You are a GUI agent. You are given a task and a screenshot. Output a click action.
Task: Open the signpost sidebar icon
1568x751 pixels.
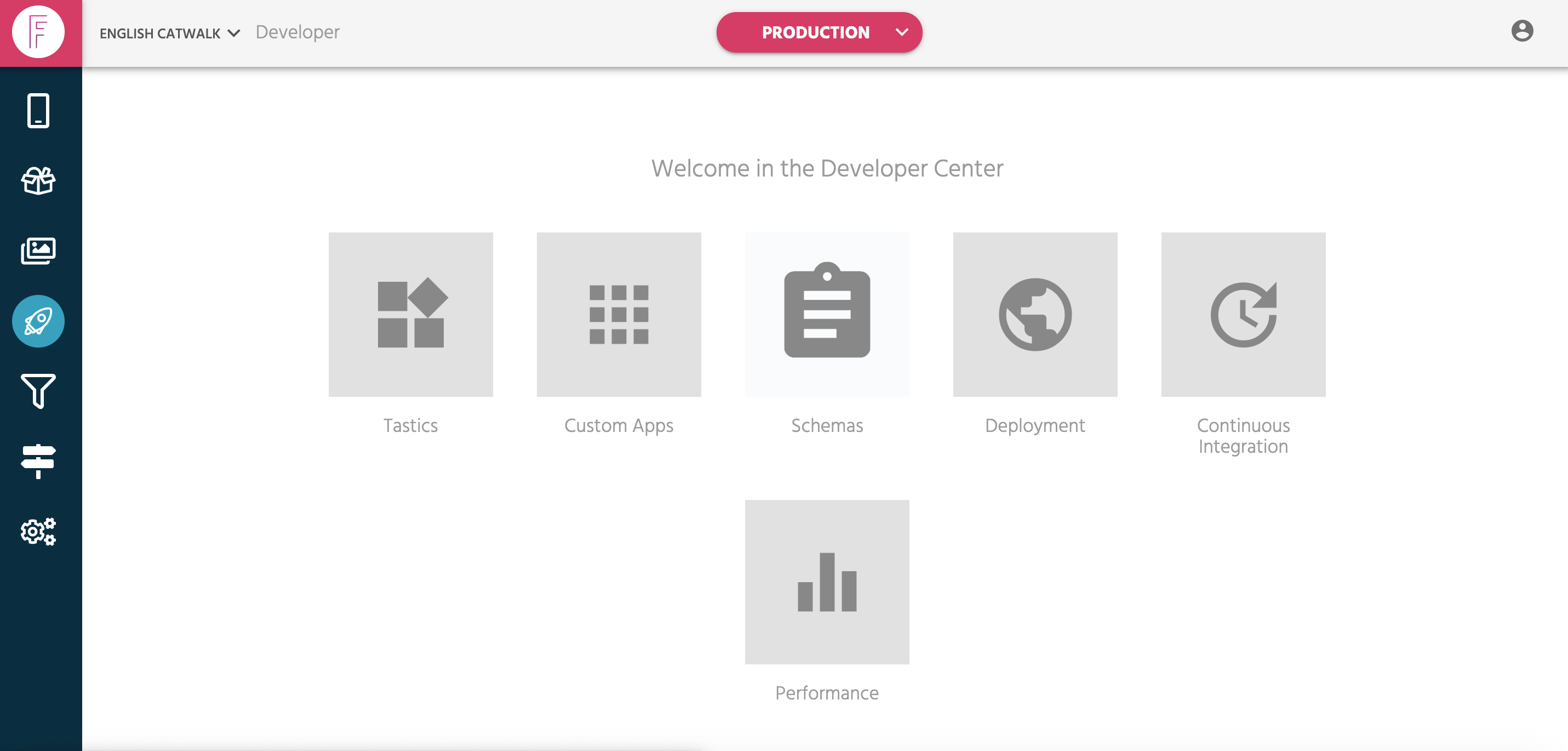(x=38, y=461)
